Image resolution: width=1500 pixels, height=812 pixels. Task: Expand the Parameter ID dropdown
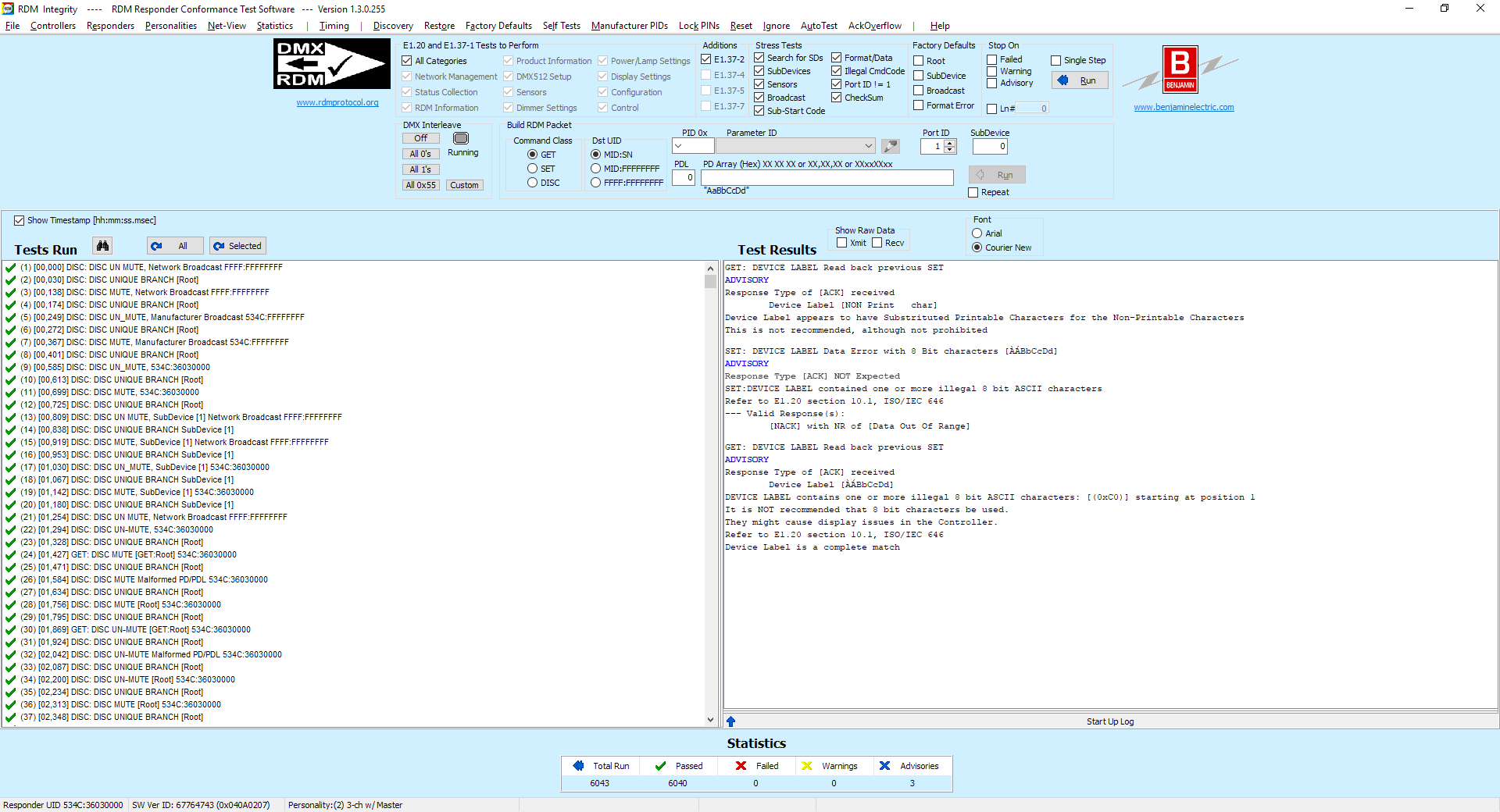coord(868,146)
